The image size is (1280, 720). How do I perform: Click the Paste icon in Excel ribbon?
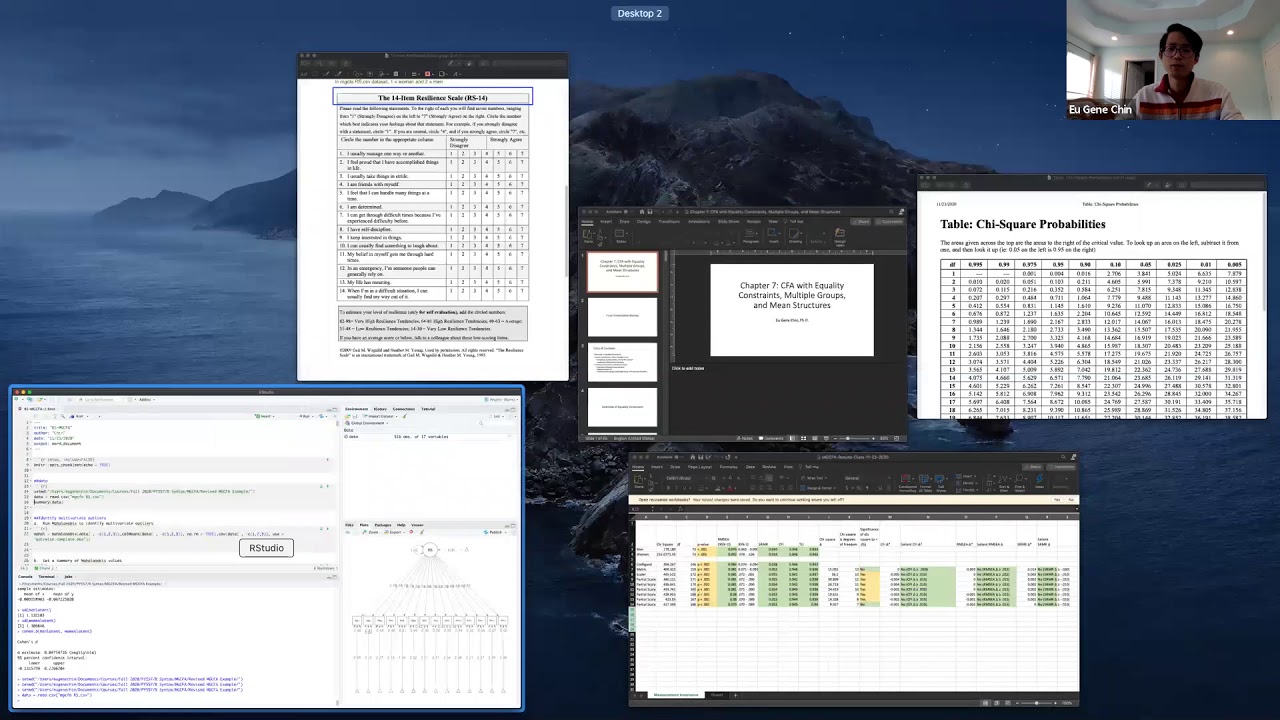pos(639,482)
